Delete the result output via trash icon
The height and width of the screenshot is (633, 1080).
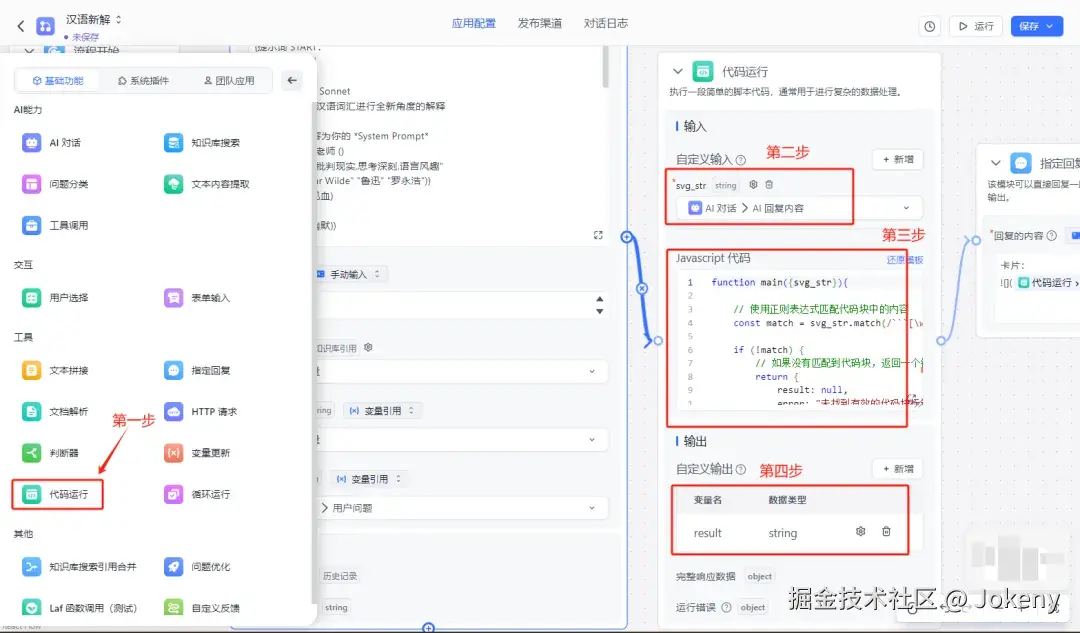tap(886, 531)
